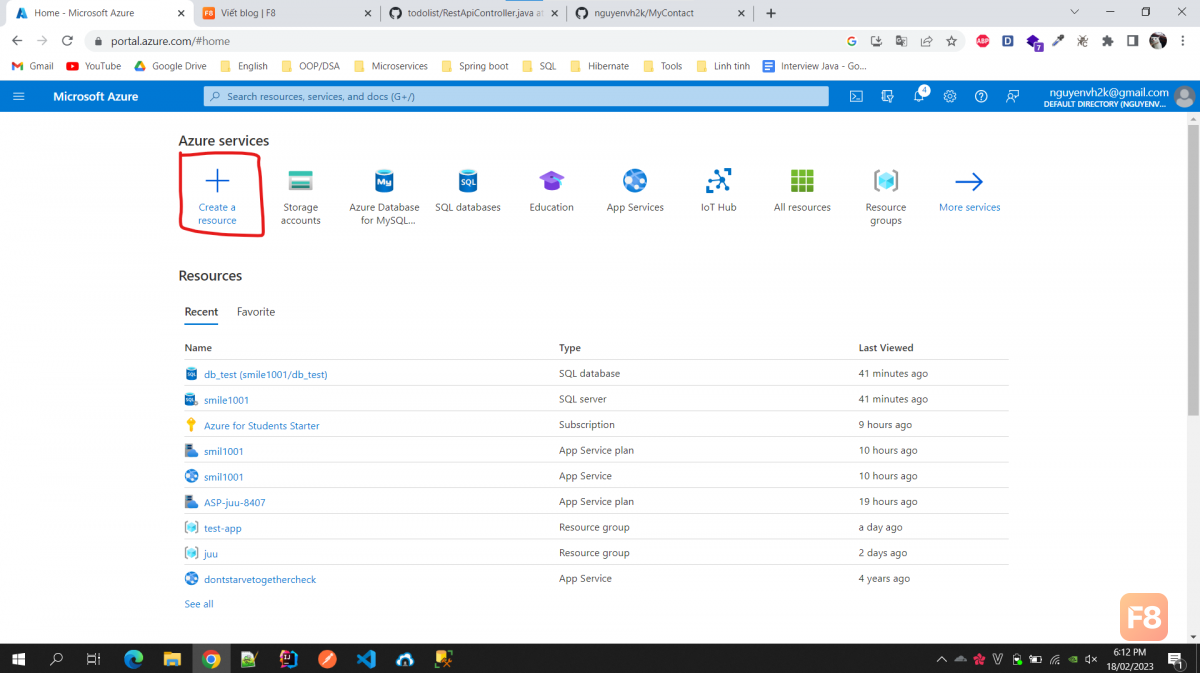
Task: Open the smile1001 SQL server resource
Action: pyautogui.click(x=227, y=400)
